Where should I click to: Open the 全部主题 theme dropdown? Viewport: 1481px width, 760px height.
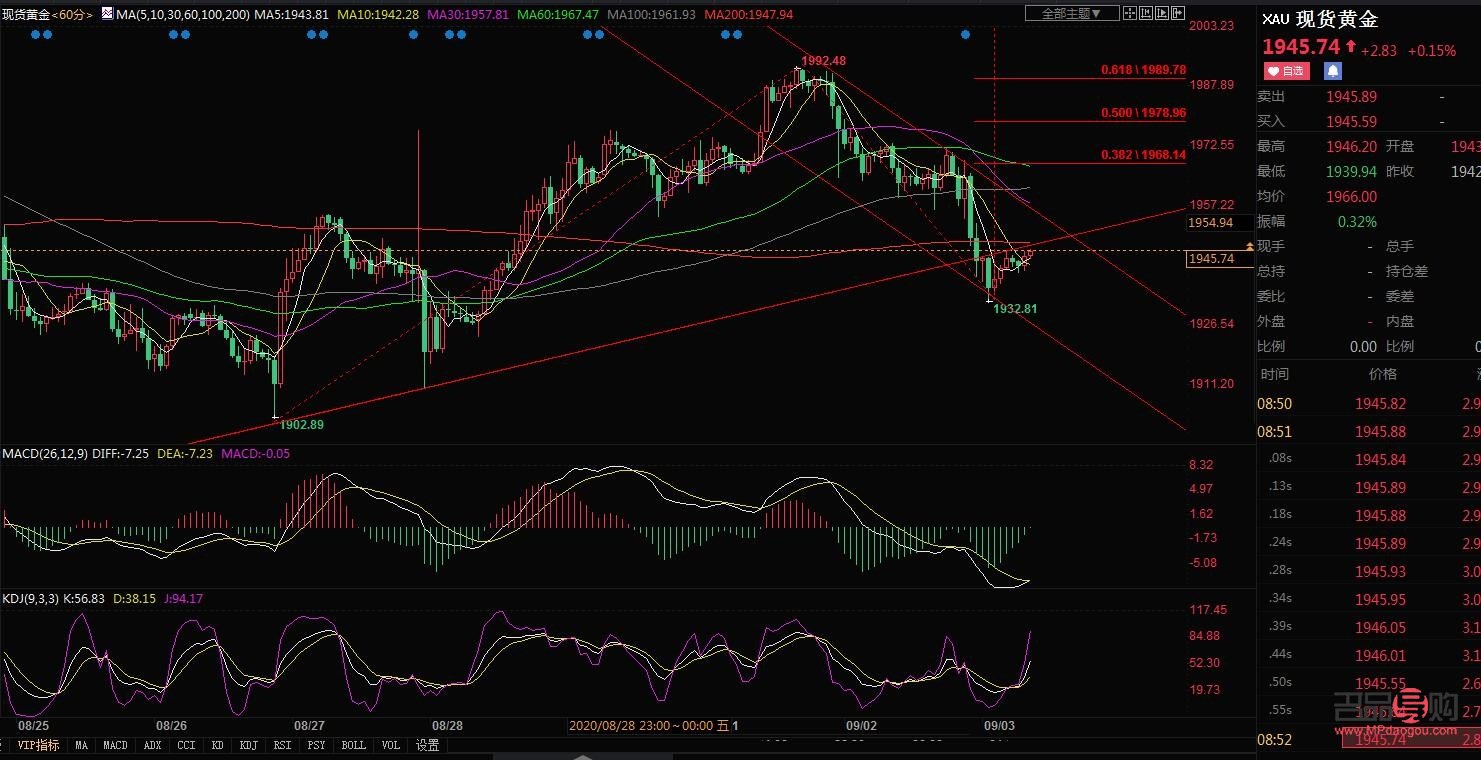pyautogui.click(x=1072, y=14)
